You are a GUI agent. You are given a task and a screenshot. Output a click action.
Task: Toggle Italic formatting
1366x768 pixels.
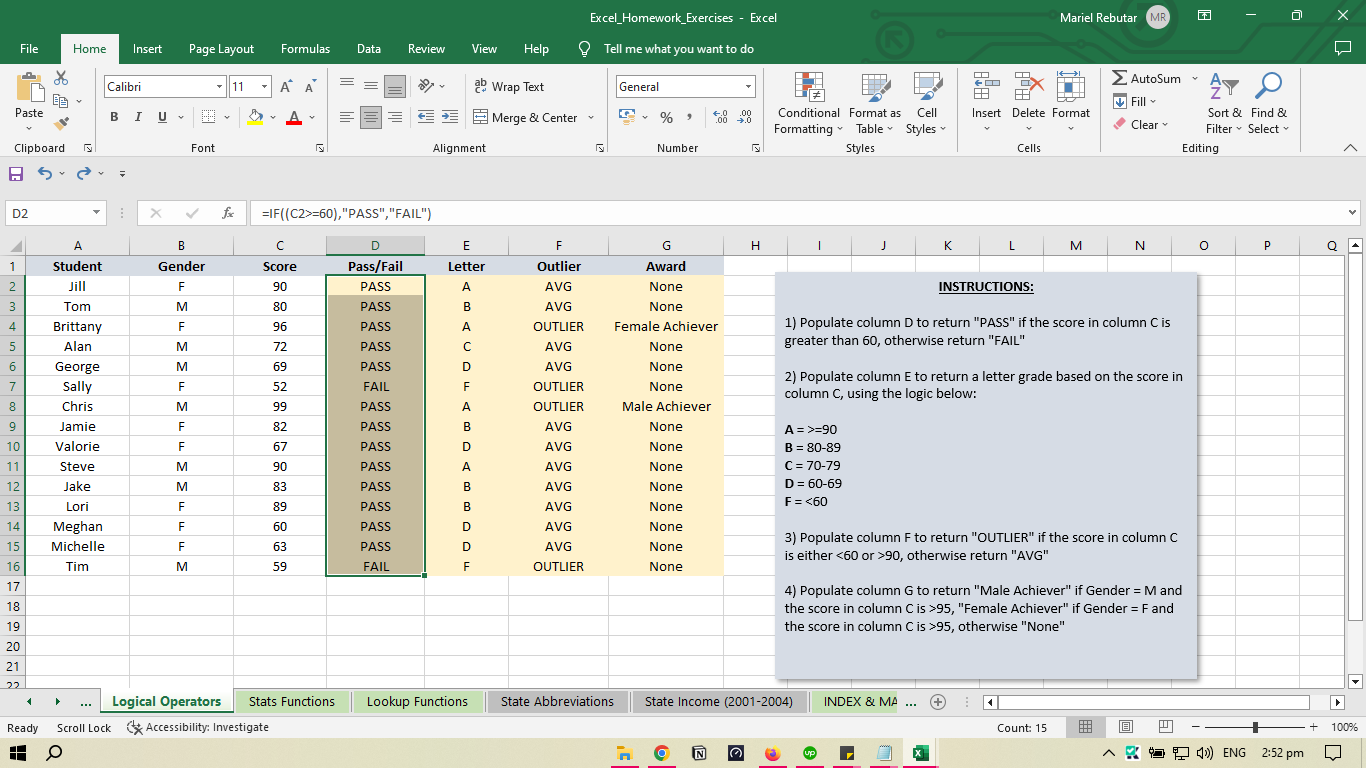coord(138,118)
